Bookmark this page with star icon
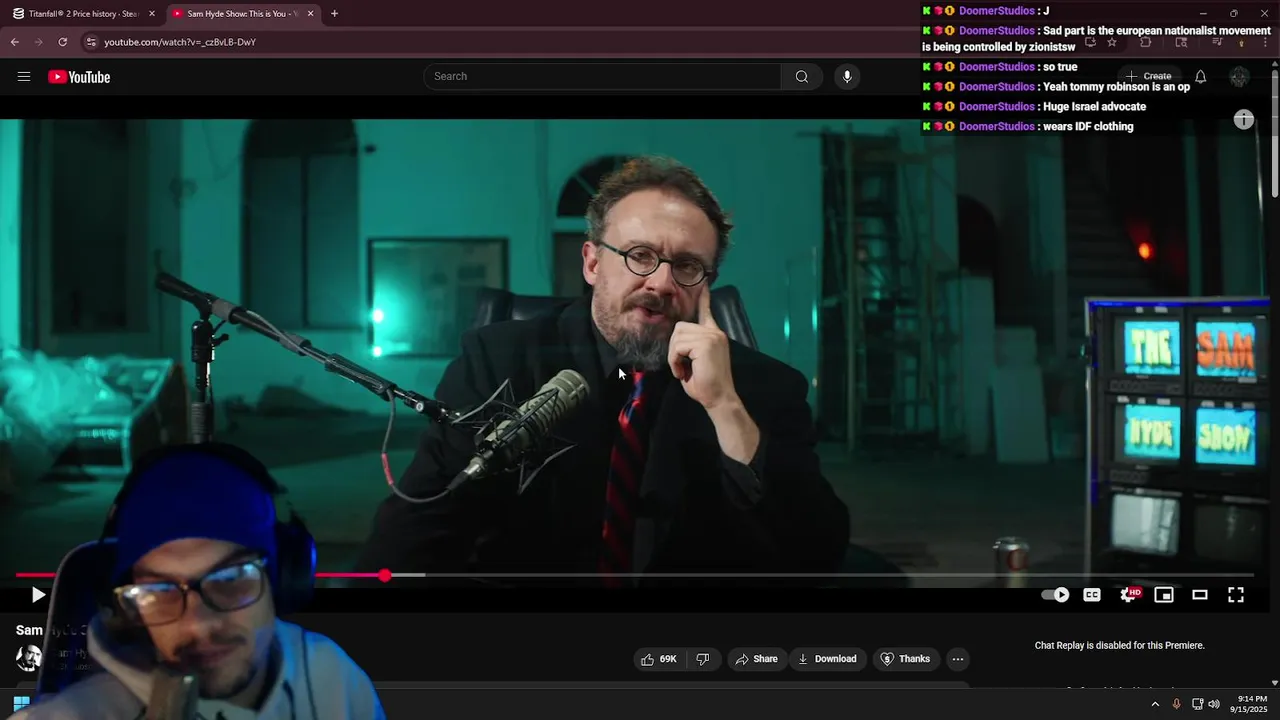 click(1111, 42)
